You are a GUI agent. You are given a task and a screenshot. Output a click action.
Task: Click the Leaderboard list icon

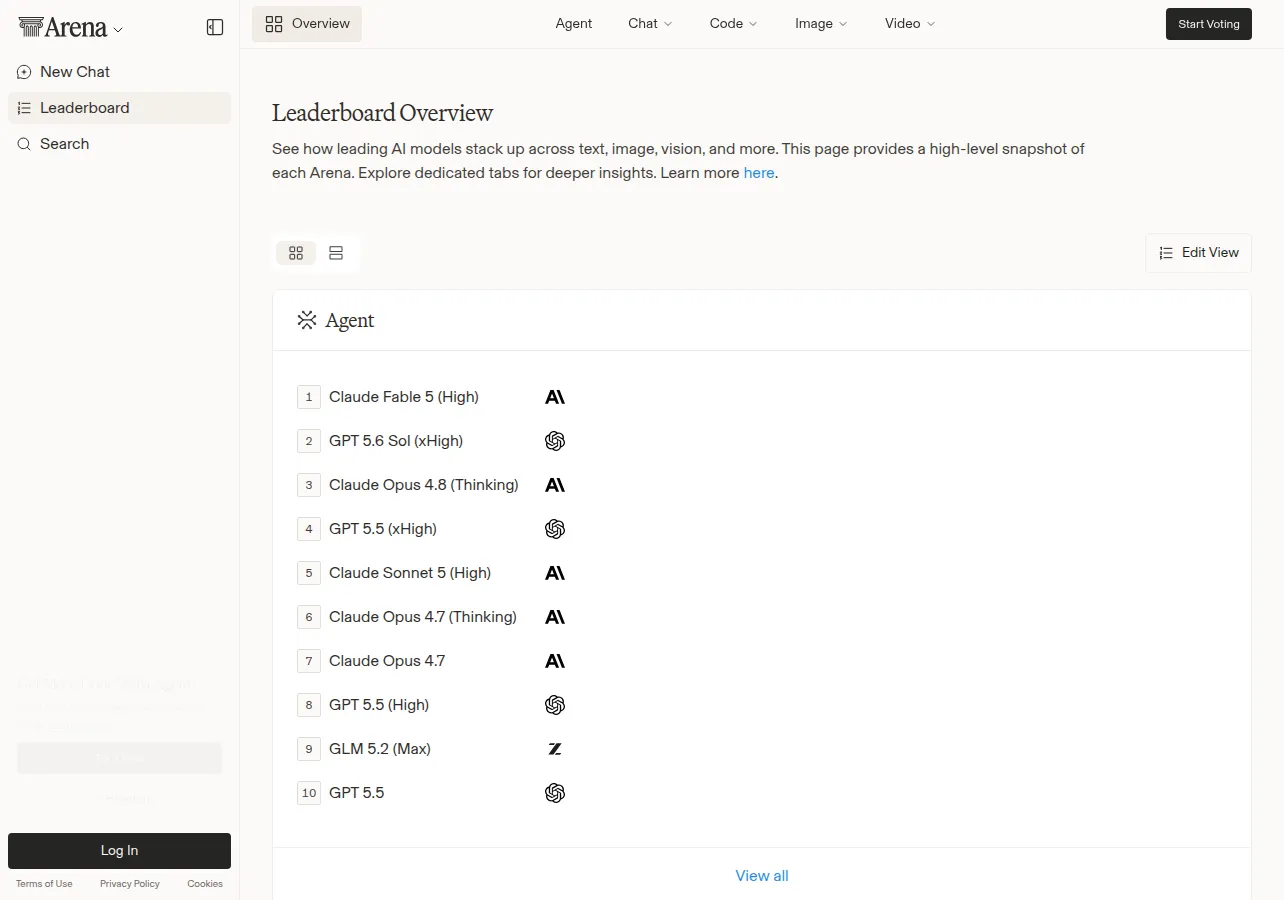[x=24, y=108]
